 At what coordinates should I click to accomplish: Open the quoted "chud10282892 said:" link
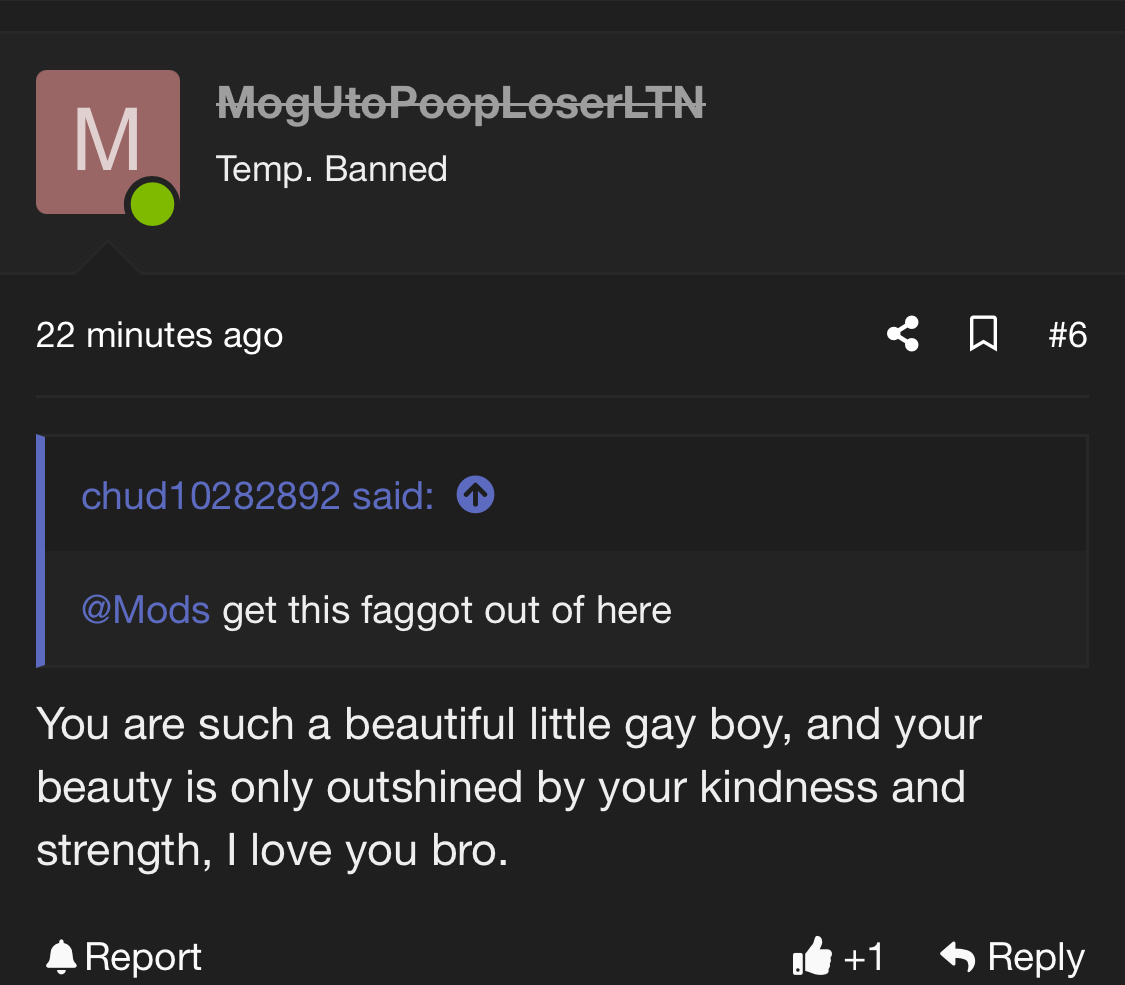coord(258,496)
